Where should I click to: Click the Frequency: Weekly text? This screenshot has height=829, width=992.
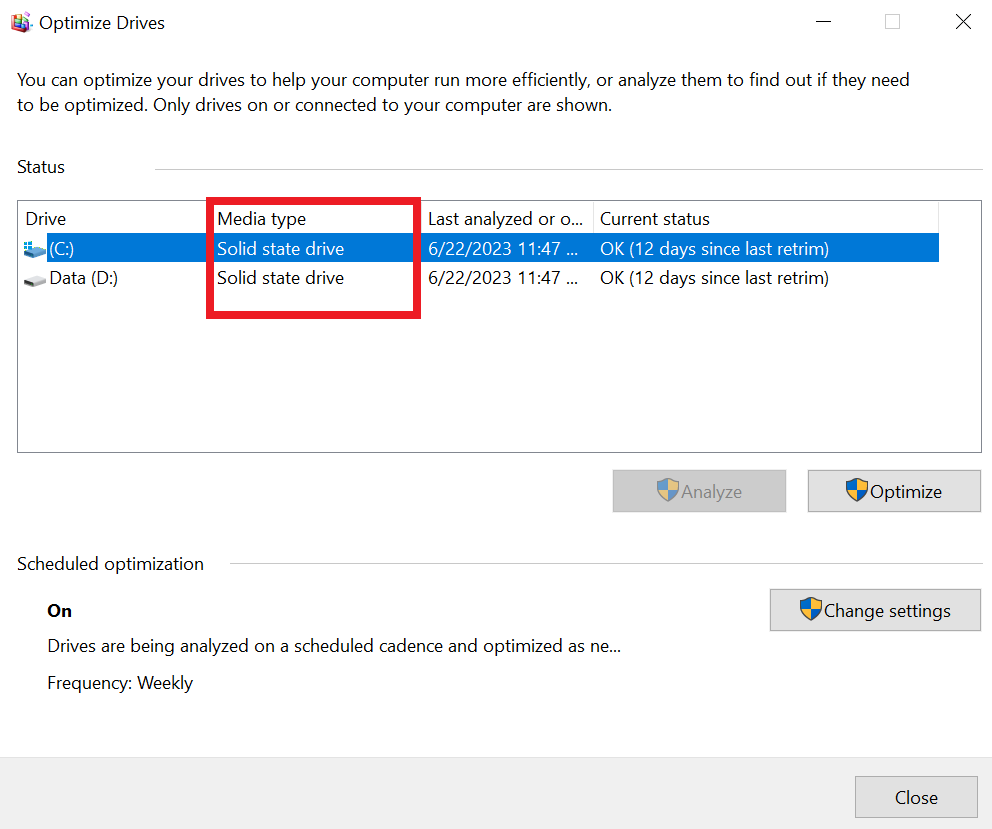120,683
